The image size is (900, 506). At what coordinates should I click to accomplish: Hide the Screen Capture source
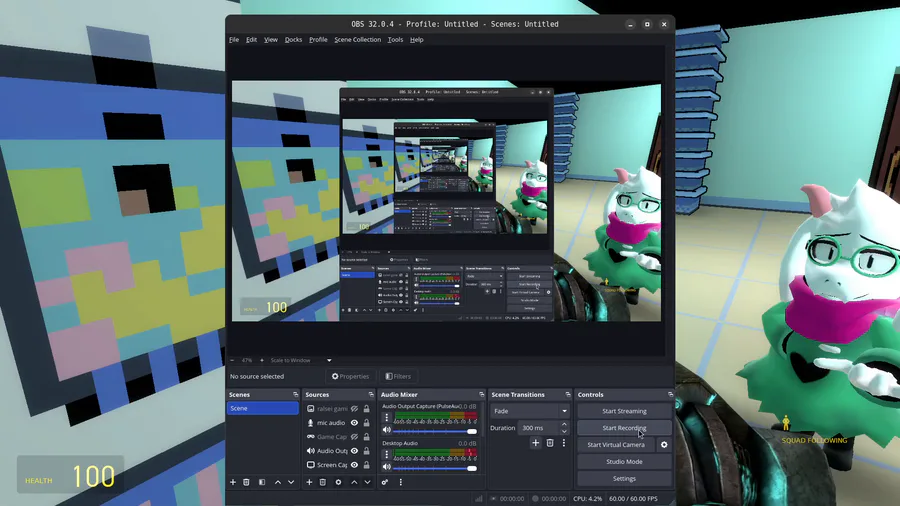355,465
